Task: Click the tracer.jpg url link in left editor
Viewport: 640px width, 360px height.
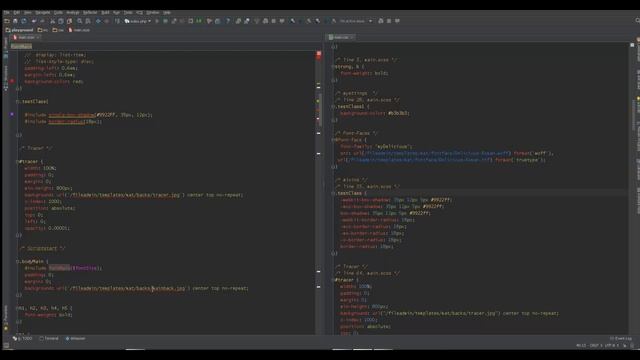Action: coord(125,195)
